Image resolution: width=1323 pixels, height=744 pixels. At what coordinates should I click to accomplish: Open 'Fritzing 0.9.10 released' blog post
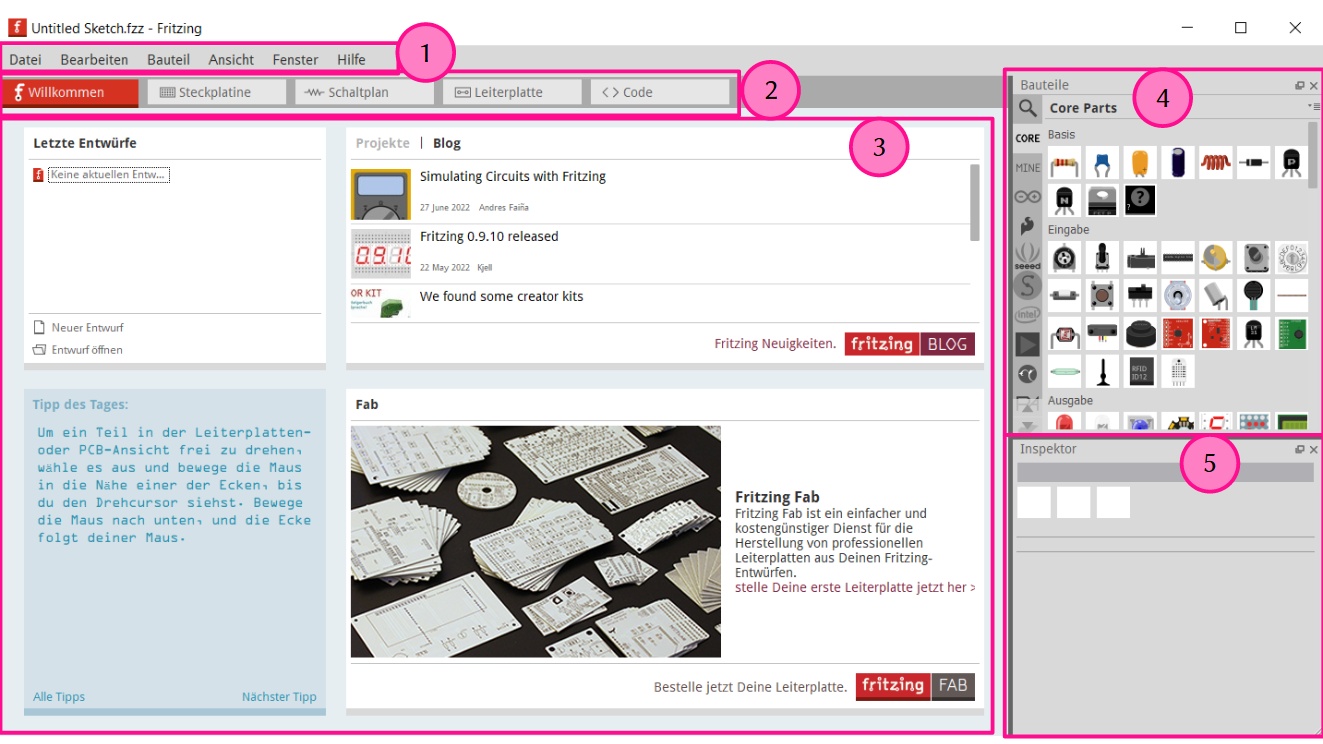489,236
